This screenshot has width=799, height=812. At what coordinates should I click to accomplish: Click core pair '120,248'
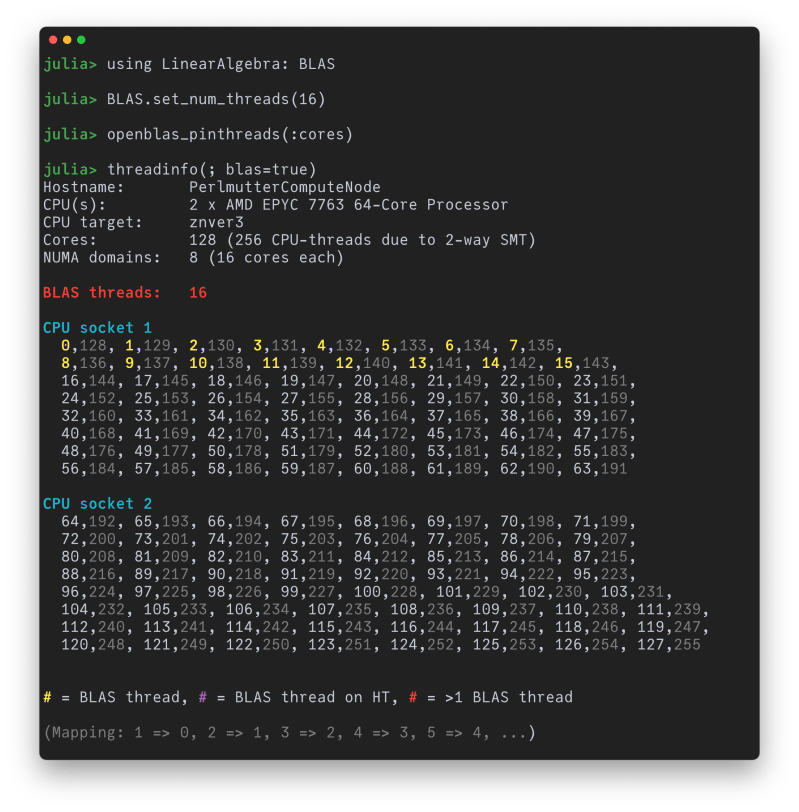[x=93, y=645]
